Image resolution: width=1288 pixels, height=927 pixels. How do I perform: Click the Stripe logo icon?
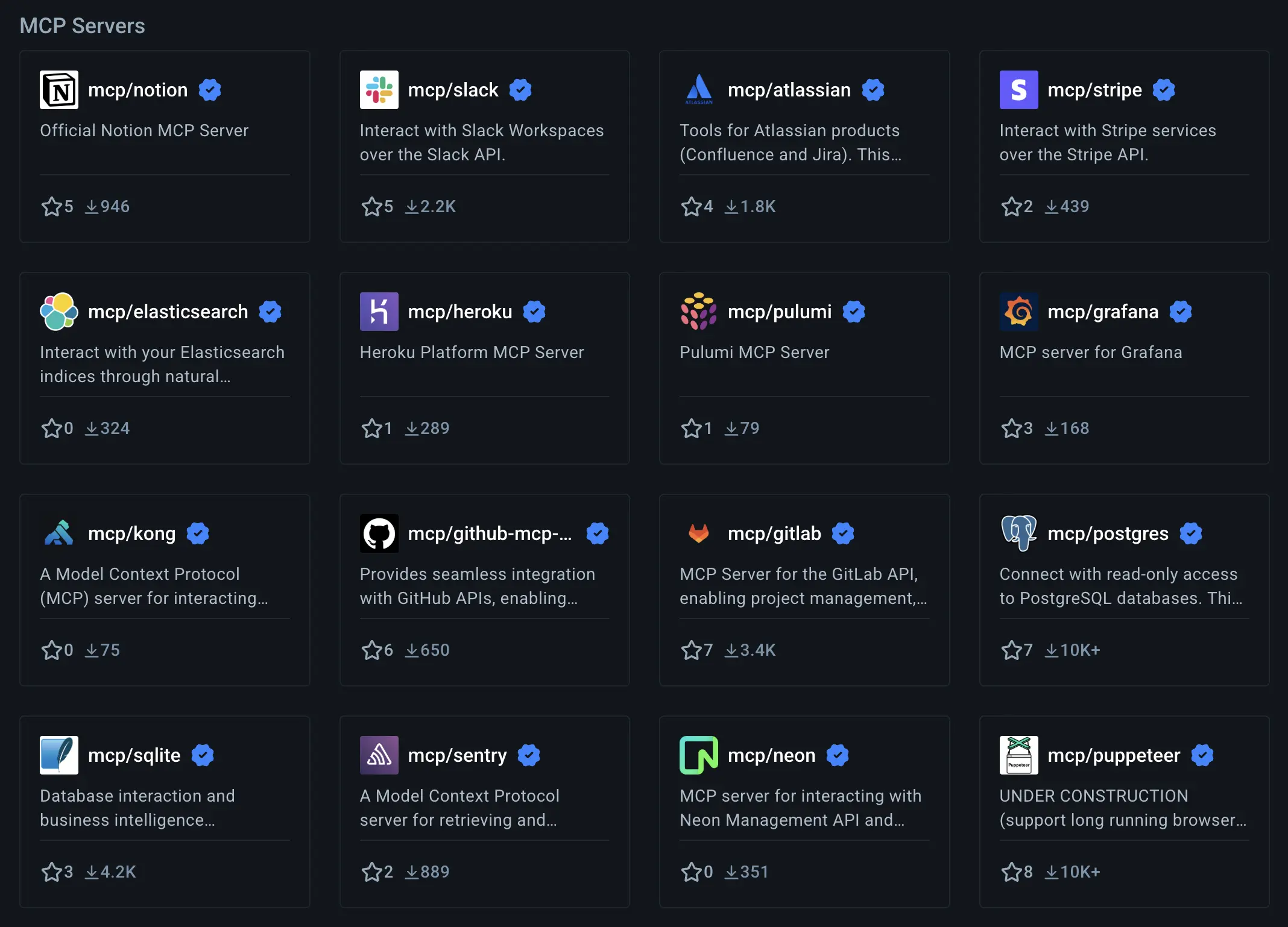click(1018, 90)
